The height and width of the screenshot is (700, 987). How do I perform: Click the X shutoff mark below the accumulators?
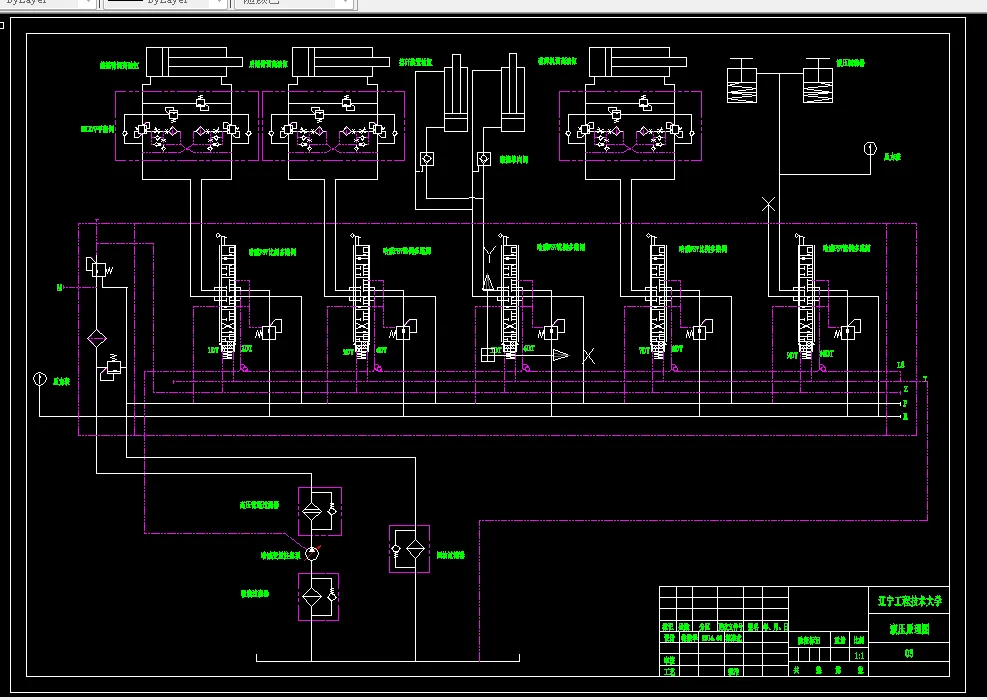pyautogui.click(x=768, y=204)
